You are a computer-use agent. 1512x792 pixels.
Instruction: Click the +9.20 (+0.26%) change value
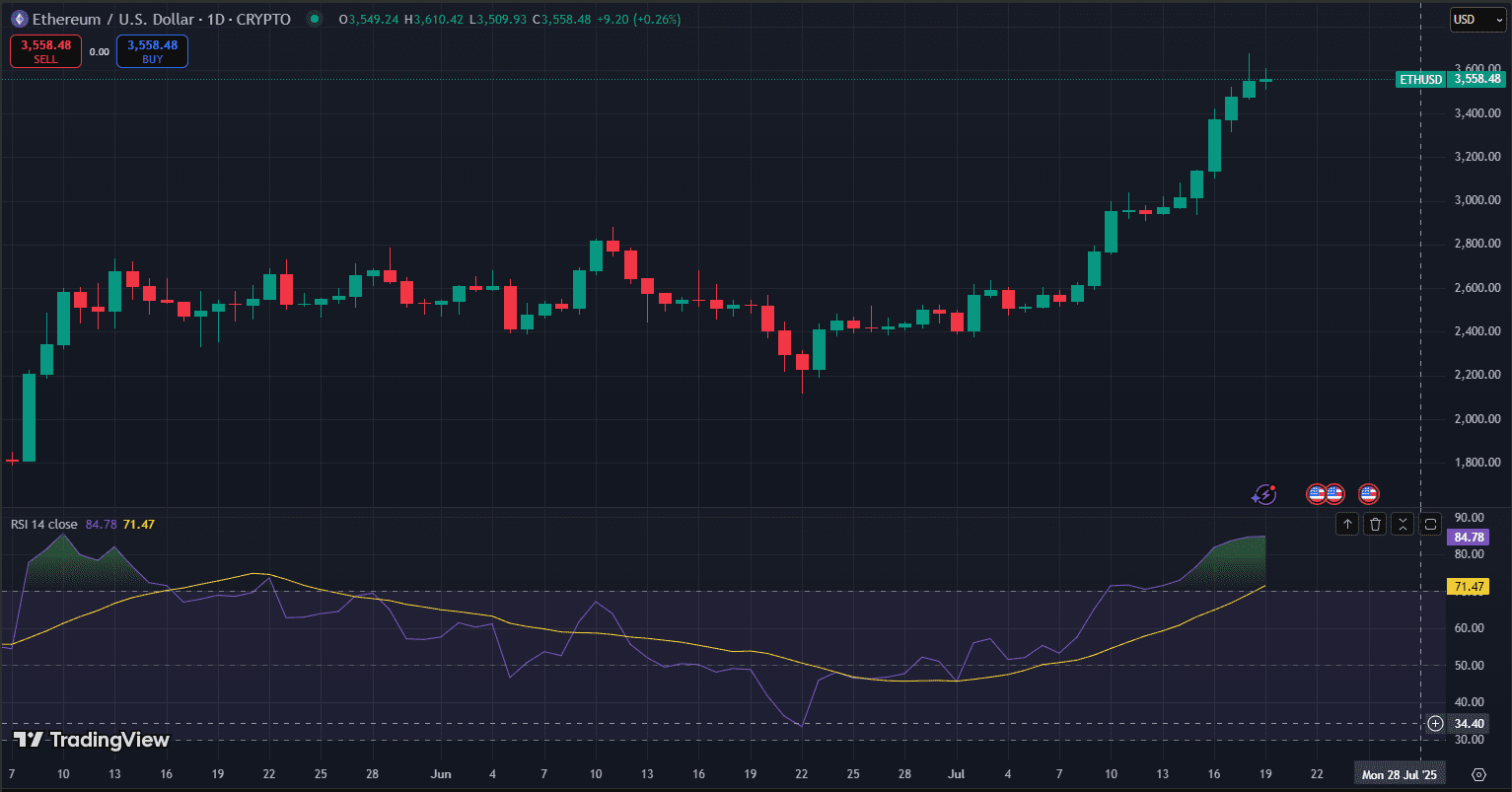click(637, 19)
